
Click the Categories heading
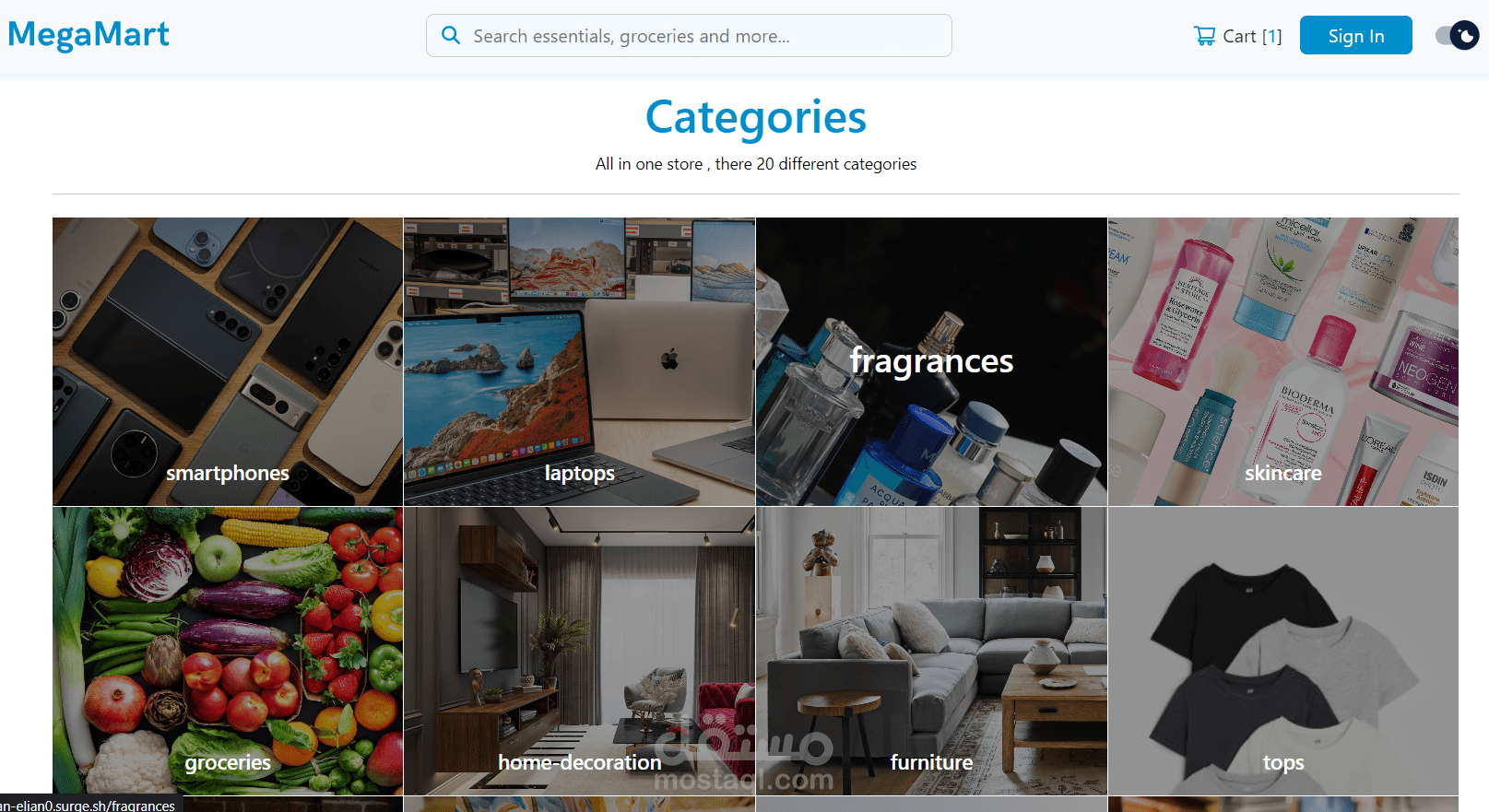(755, 117)
